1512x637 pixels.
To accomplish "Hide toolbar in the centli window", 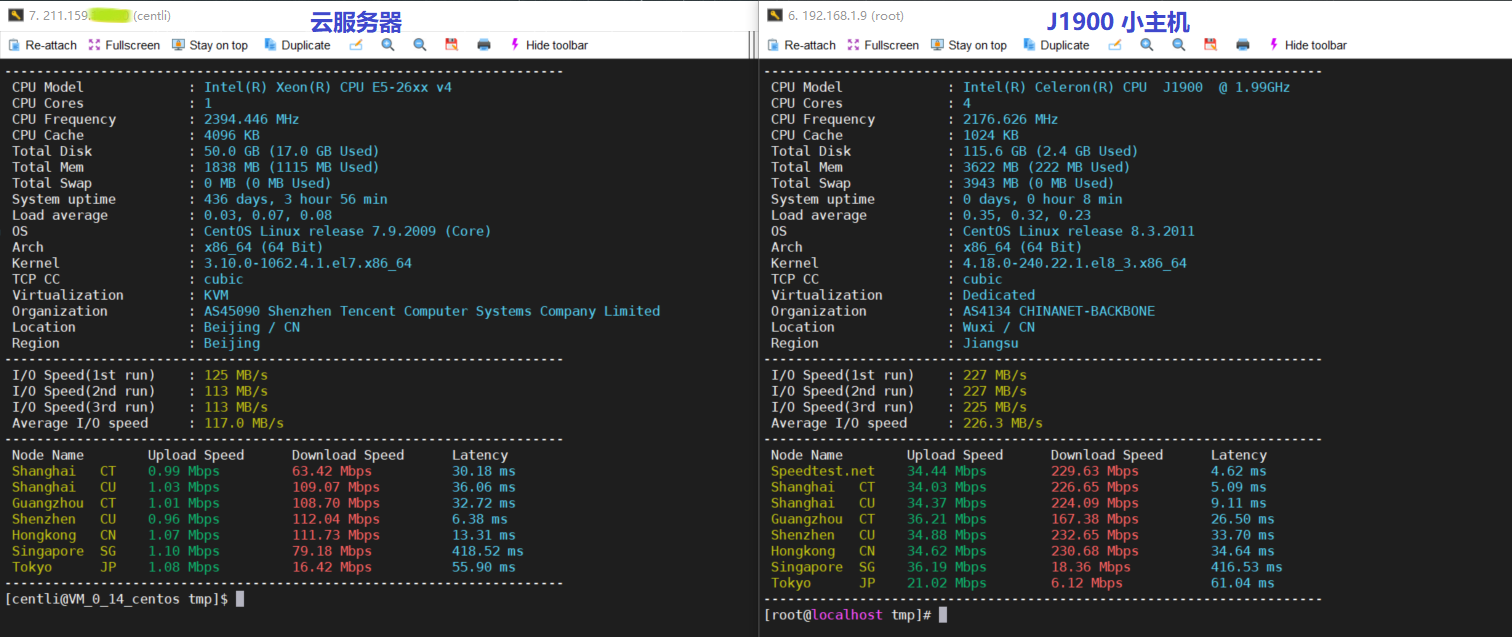I will coord(549,45).
